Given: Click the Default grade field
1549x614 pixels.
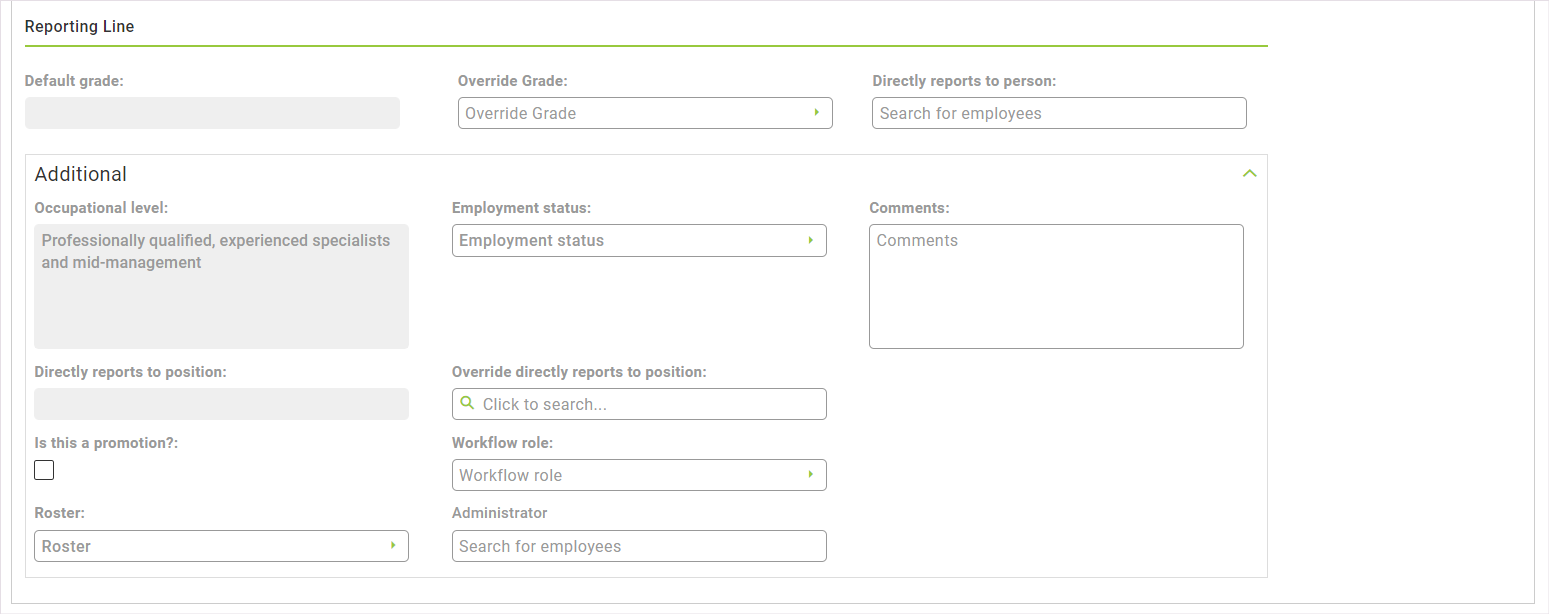Looking at the screenshot, I should (212, 113).
